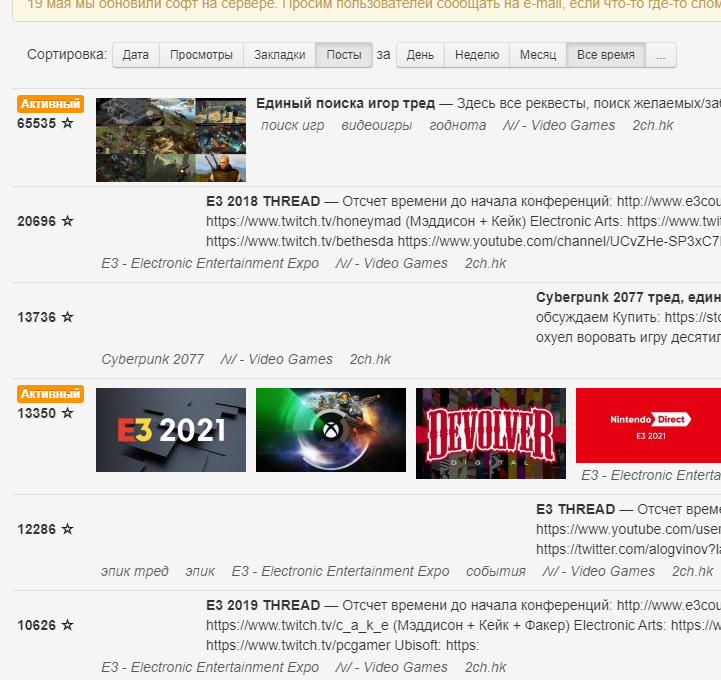Sort threads by Дата
721x680 pixels.
coord(136,55)
